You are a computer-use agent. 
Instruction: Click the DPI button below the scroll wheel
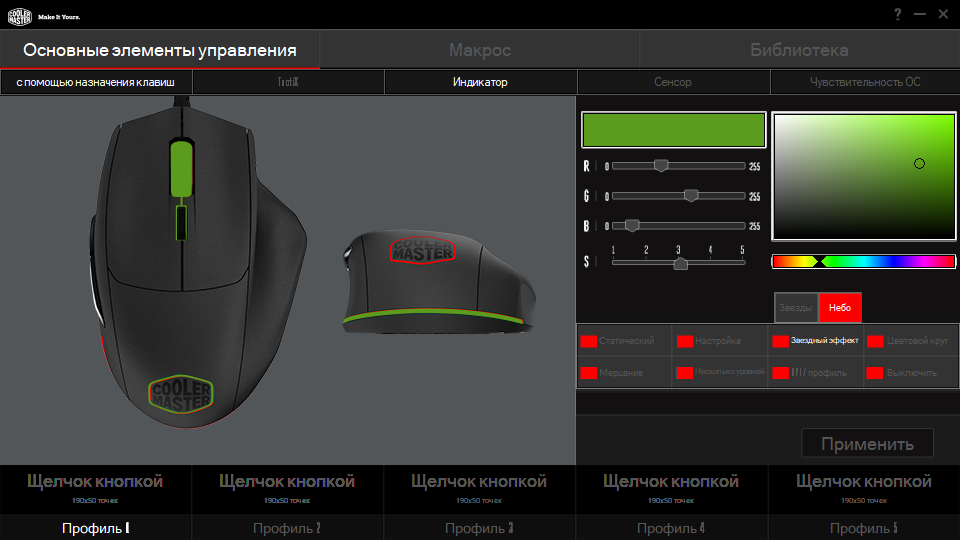click(181, 223)
